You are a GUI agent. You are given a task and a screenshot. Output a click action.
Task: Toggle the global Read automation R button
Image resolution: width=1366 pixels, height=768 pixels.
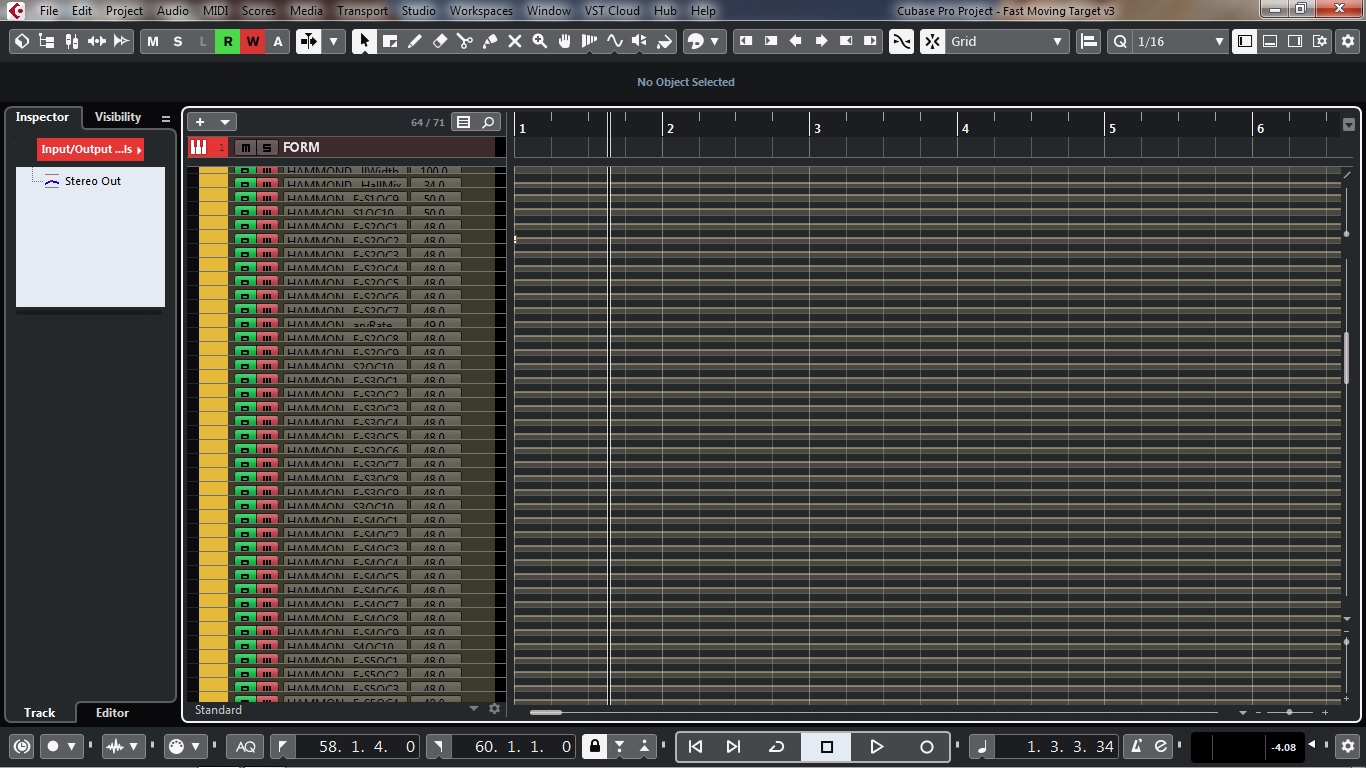[x=228, y=41]
